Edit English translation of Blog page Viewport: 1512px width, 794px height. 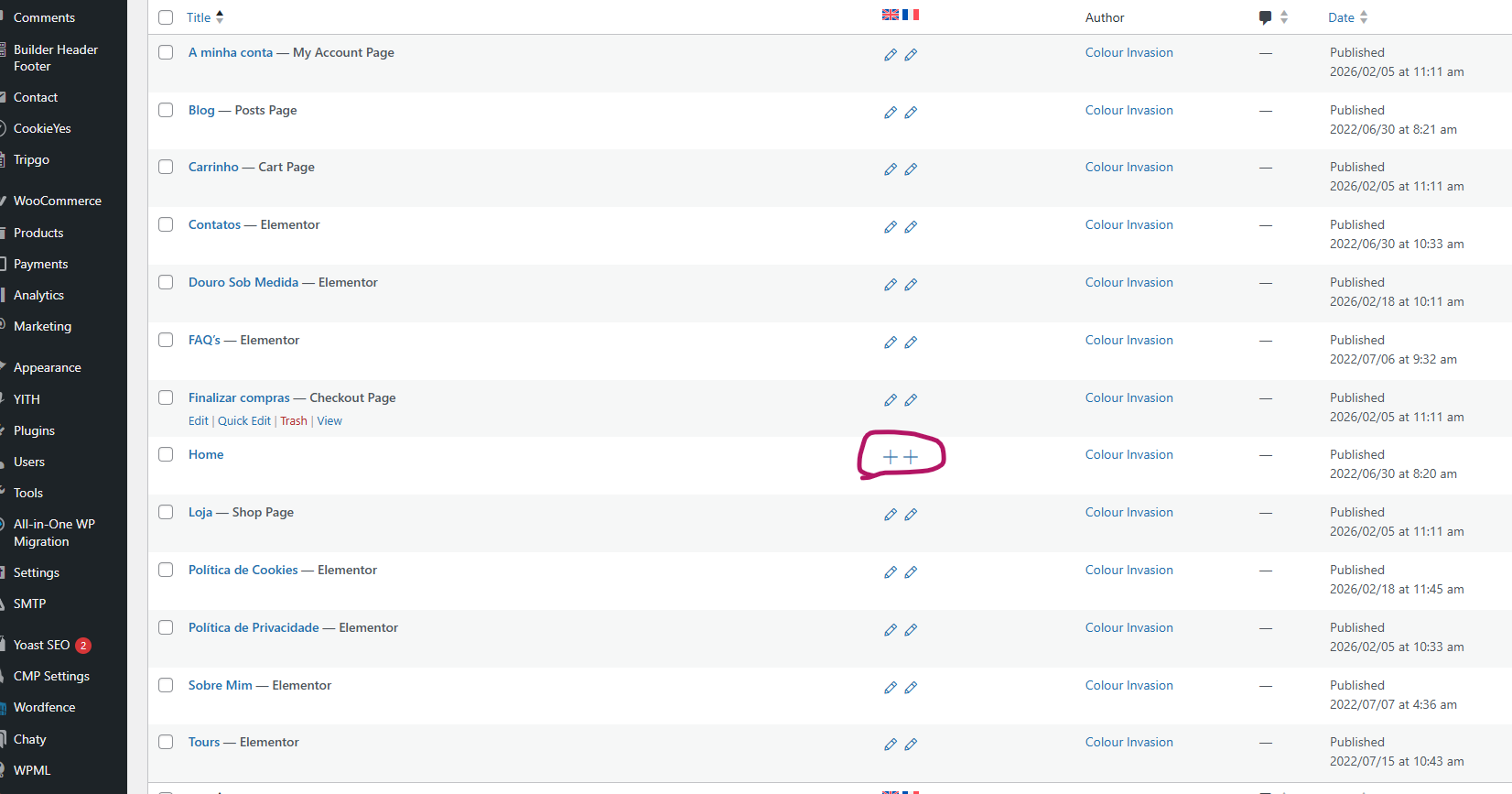pos(890,113)
